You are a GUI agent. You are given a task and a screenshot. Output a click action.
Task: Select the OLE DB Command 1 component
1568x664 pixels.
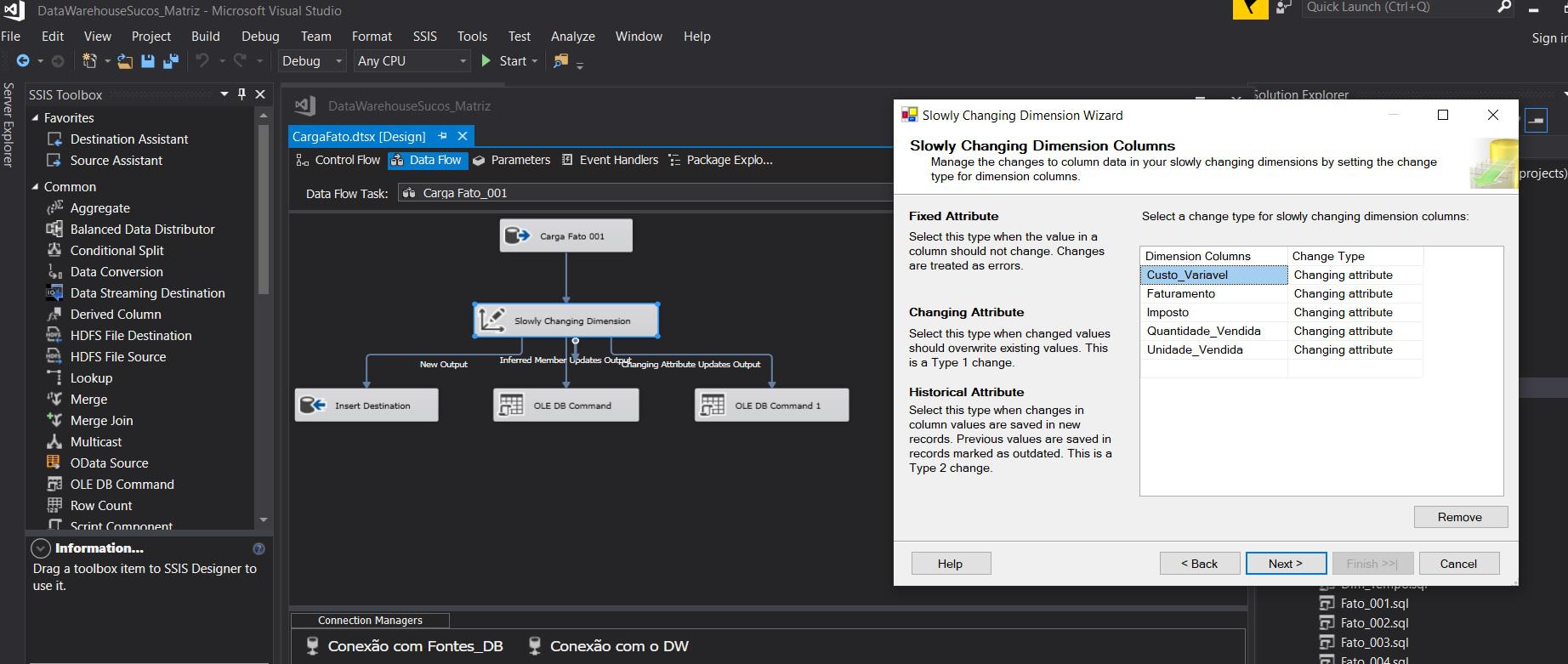click(771, 405)
